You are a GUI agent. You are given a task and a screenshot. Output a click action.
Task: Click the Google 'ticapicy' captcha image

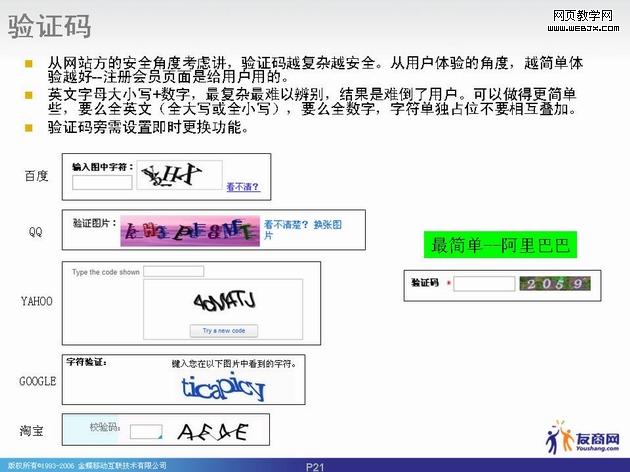[x=223, y=387]
